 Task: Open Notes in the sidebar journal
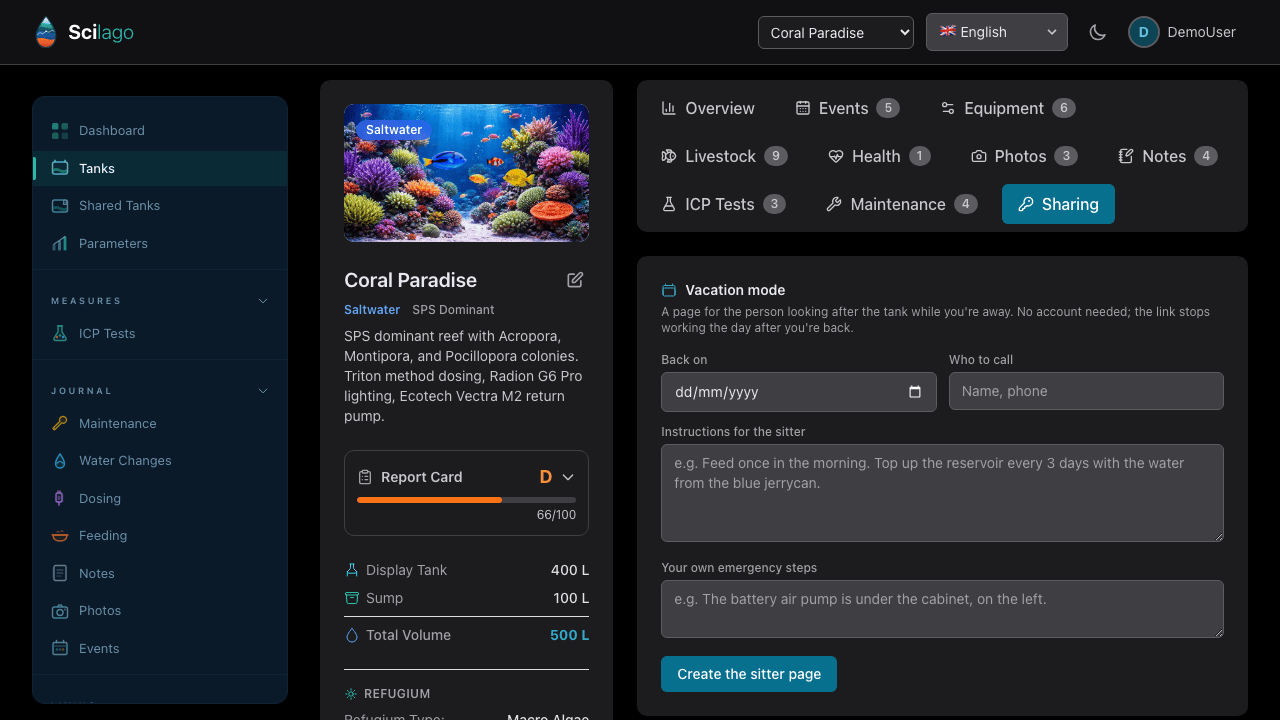tap(160, 574)
